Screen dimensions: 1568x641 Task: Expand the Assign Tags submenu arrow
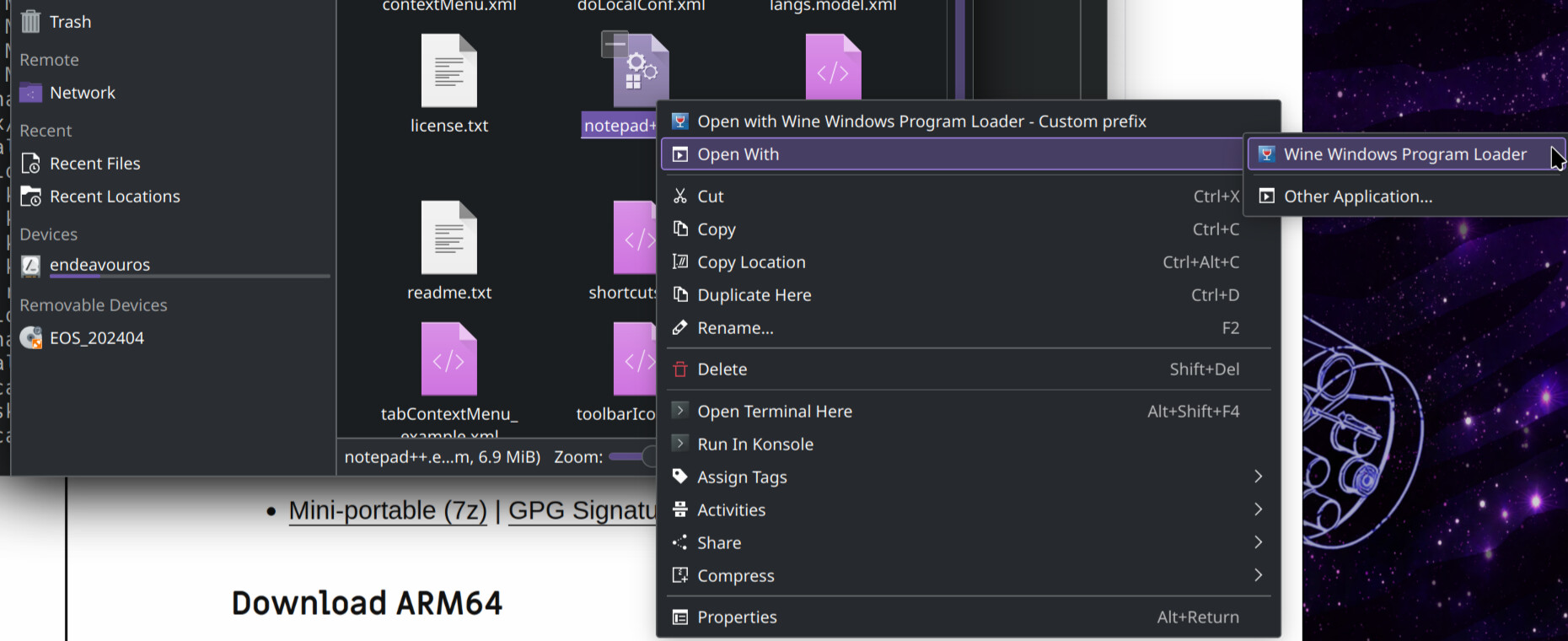1258,477
